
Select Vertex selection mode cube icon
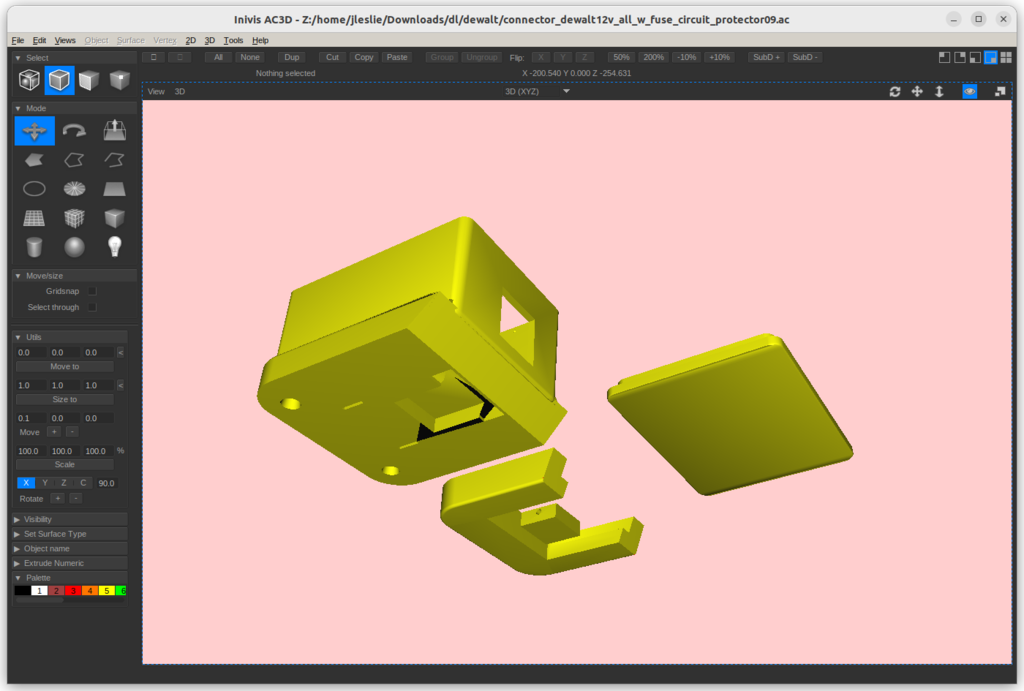pos(120,80)
